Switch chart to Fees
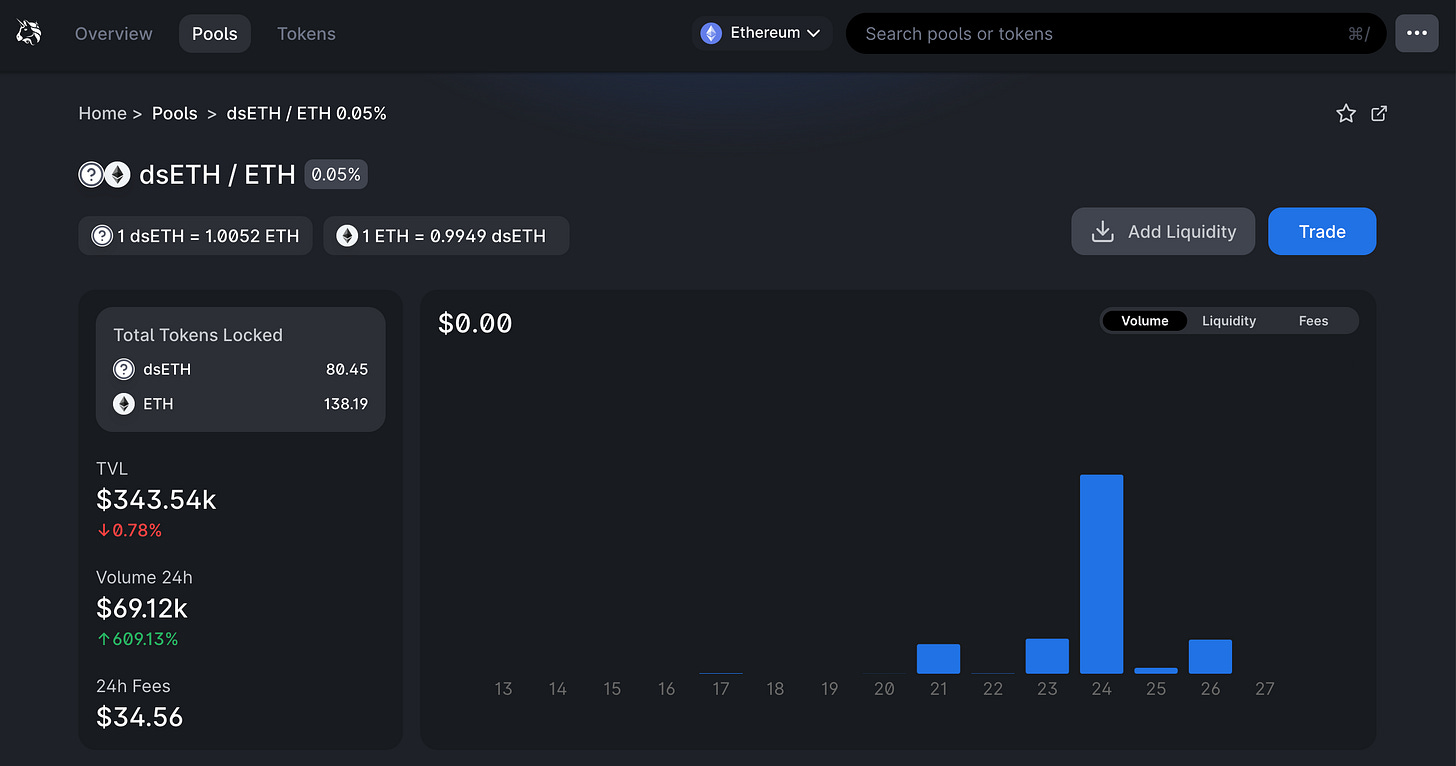 (x=1313, y=321)
